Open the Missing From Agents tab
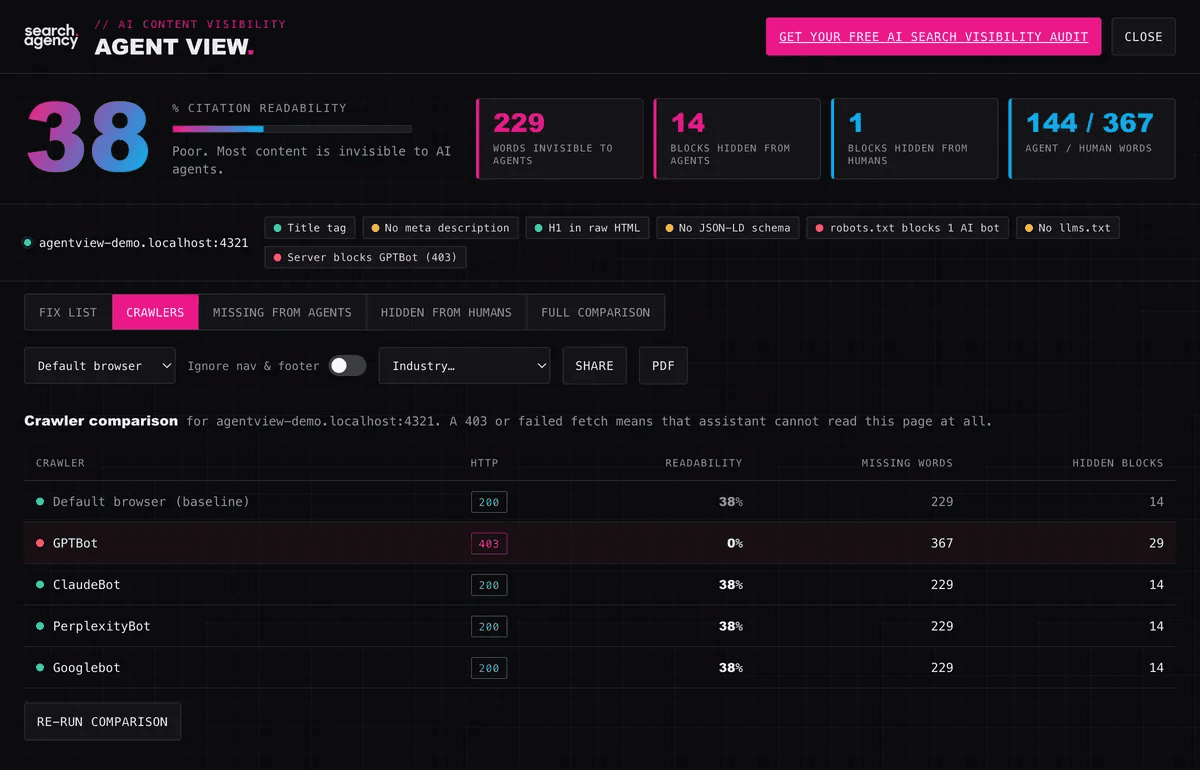Image resolution: width=1200 pixels, height=770 pixels. point(282,312)
